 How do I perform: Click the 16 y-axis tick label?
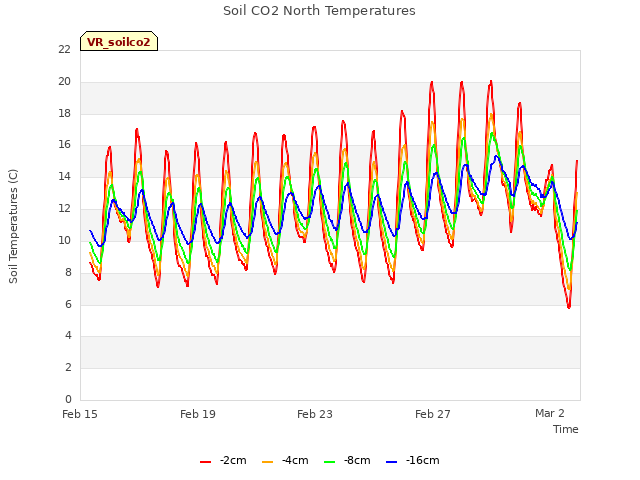[x=64, y=145]
